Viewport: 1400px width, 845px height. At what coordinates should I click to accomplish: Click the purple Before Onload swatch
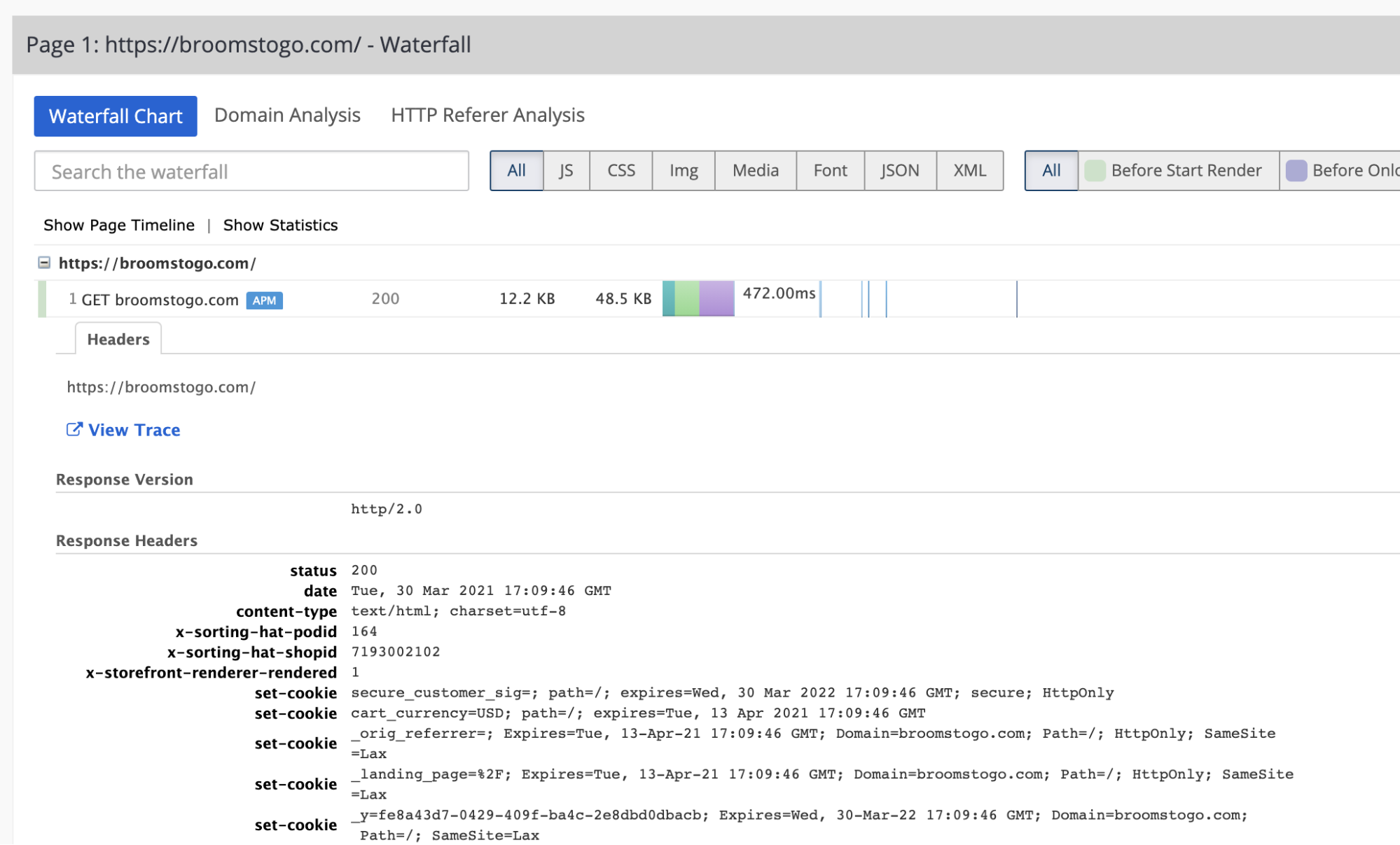[1296, 171]
